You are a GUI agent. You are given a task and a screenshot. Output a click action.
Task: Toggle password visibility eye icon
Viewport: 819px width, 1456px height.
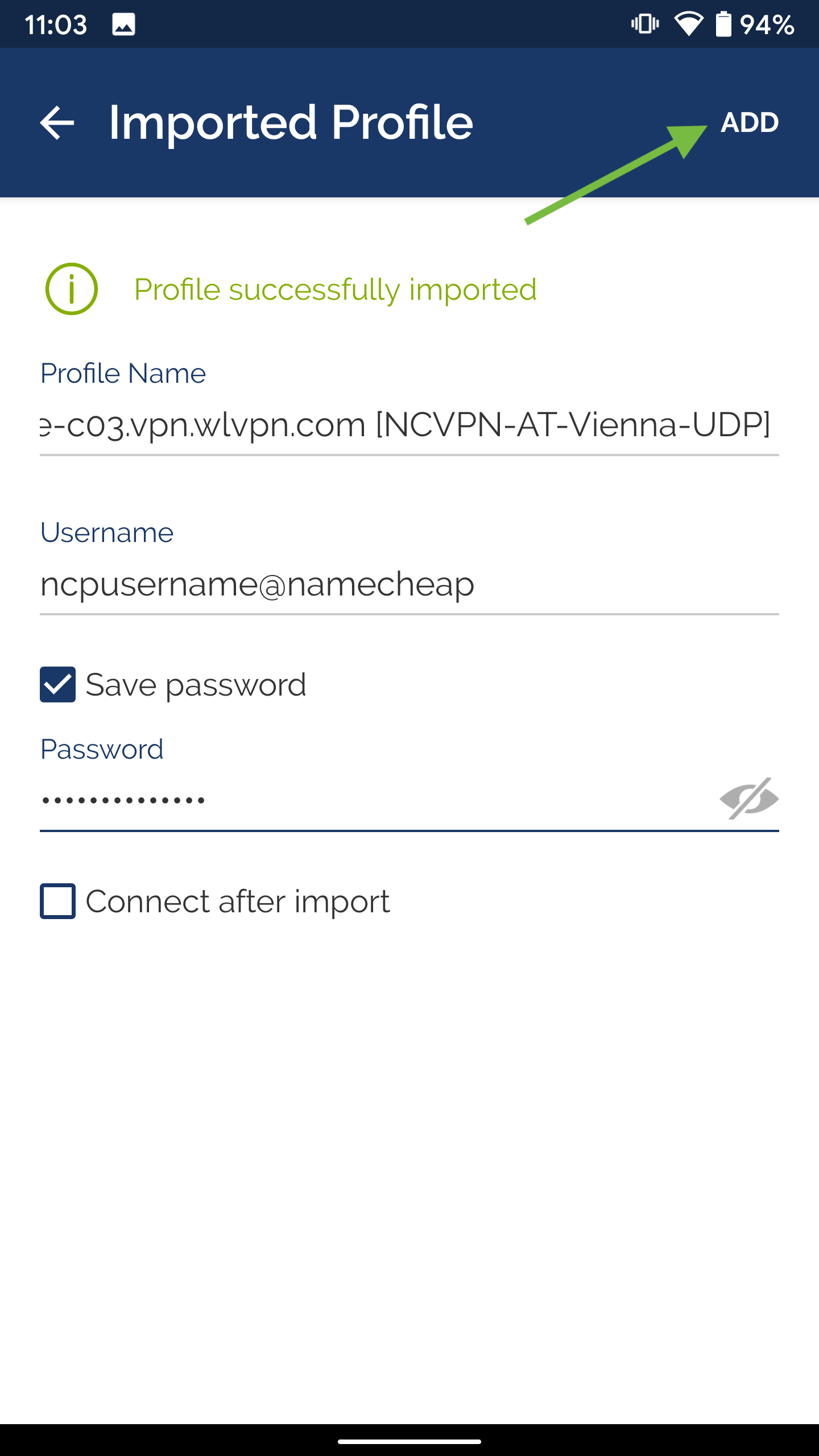point(748,799)
